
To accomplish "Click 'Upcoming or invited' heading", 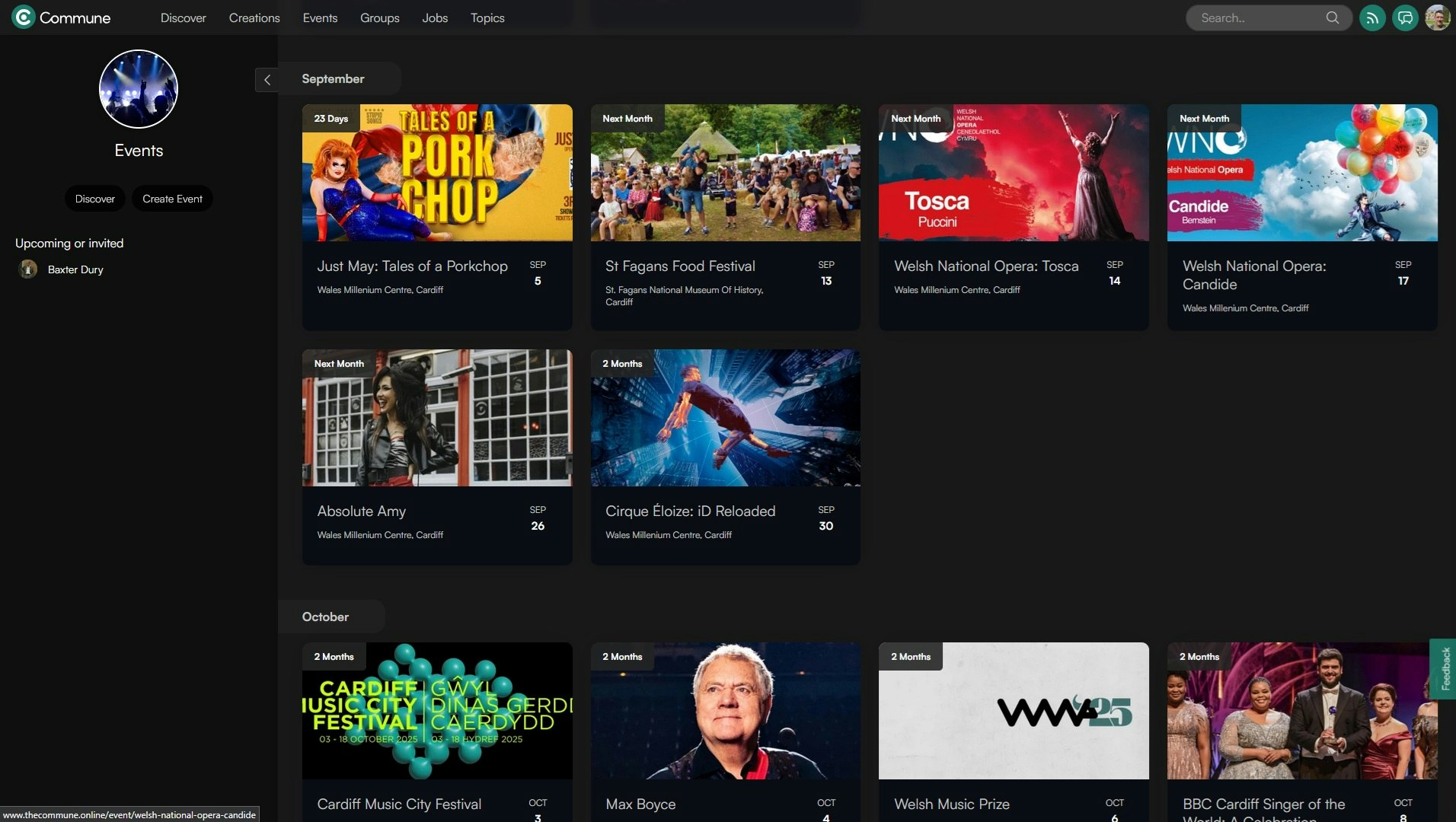I will [x=69, y=244].
